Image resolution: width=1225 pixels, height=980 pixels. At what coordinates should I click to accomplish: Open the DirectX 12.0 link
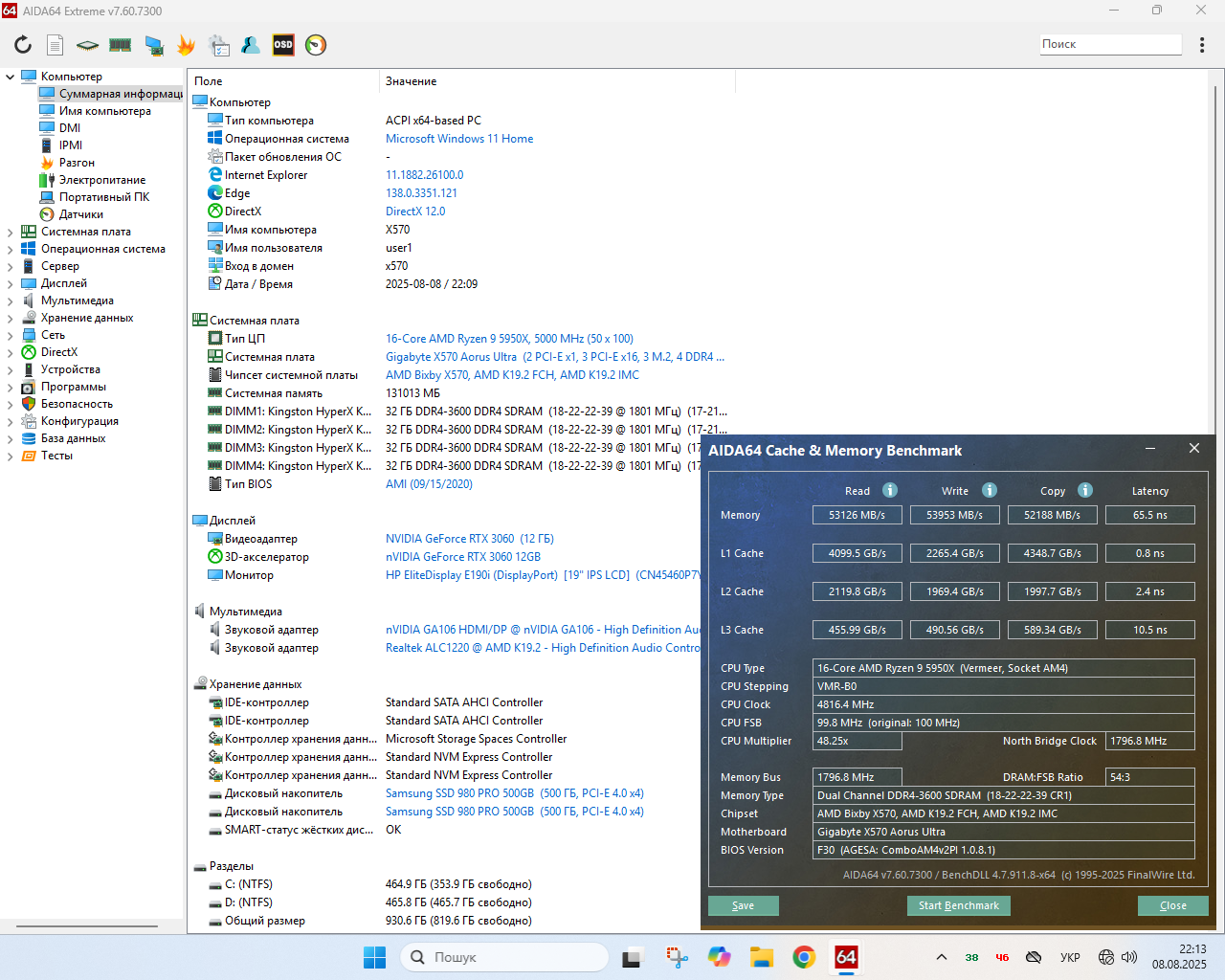pos(415,212)
